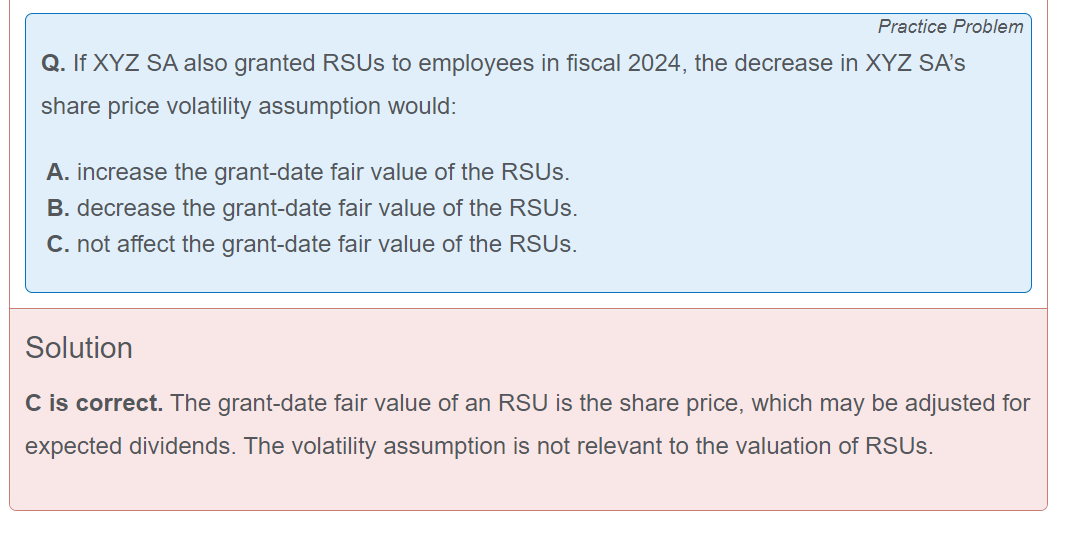
Task: Click the bold letter B option marker
Action: 58,208
